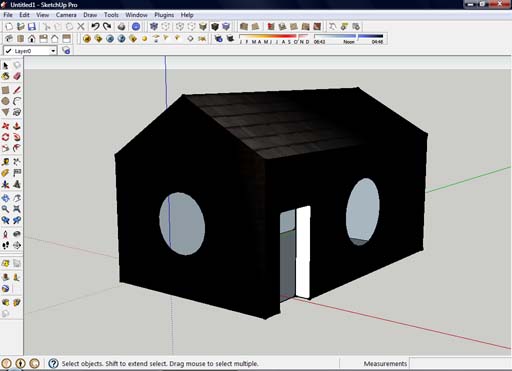Viewport: 512px width, 371px height.
Task: Open the Layer Manager icon
Action: pyautogui.click(x=66, y=51)
